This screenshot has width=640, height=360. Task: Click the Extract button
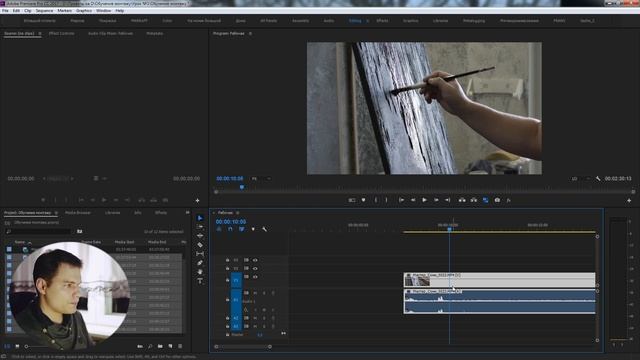click(x=473, y=200)
